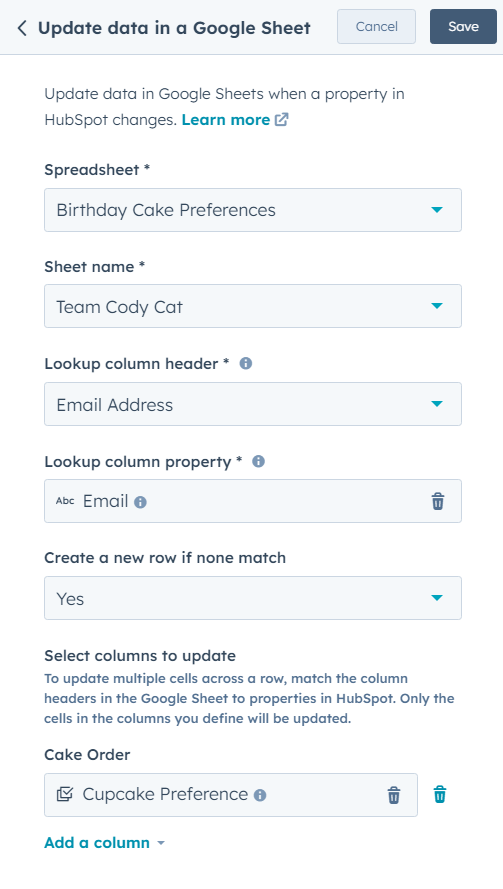Go back using the left chevron arrow

pyautogui.click(x=22, y=28)
